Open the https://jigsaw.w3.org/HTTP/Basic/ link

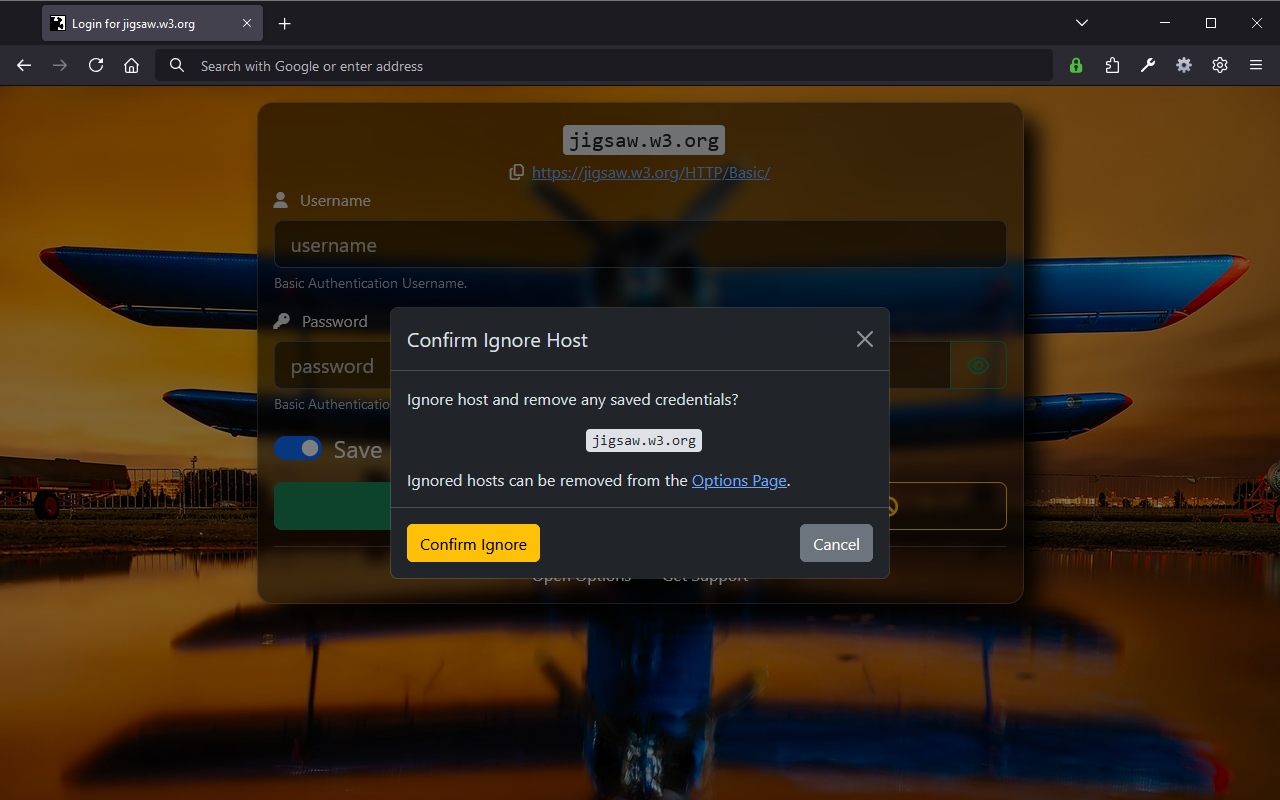(651, 172)
